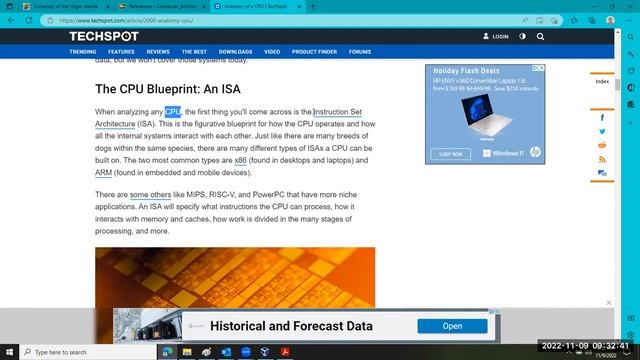Click the TechSpot logo
This screenshot has height=360, width=640.
(x=104, y=36)
